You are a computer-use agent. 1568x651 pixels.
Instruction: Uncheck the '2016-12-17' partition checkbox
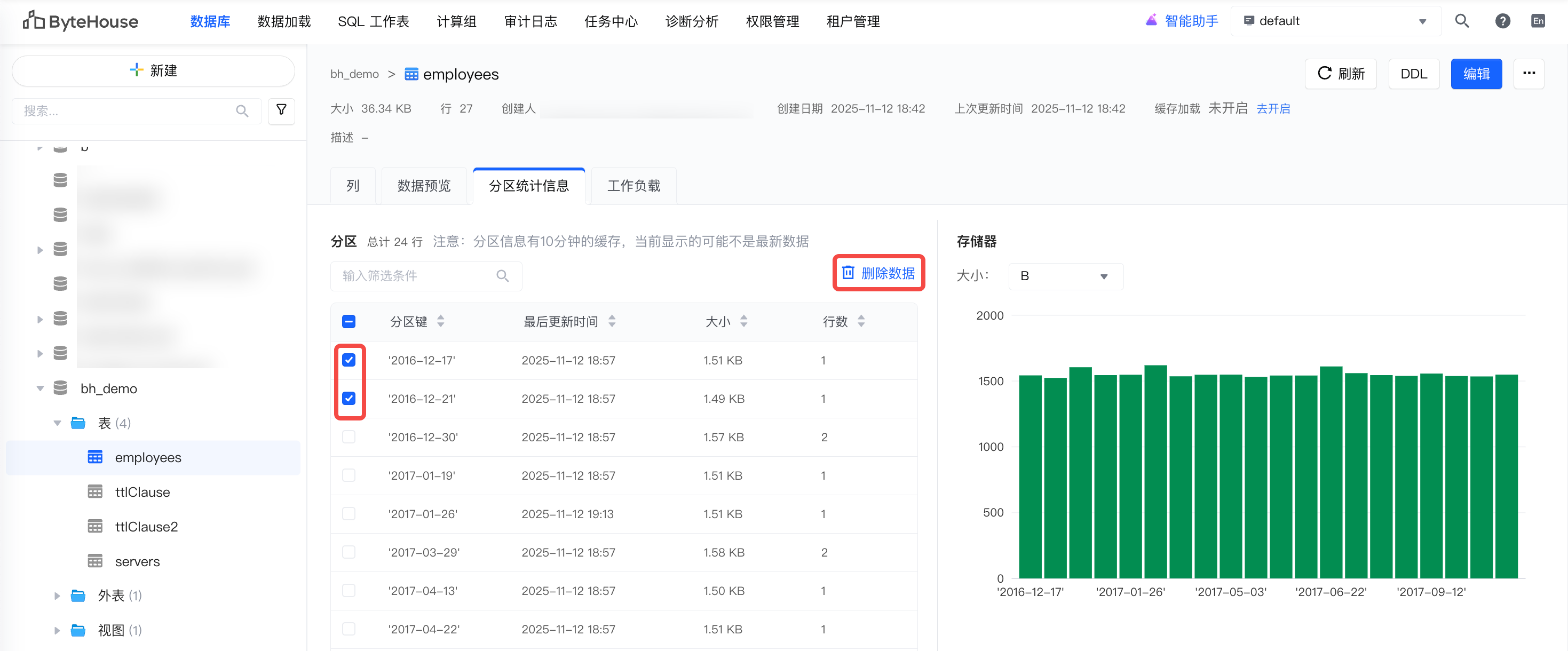[349, 360]
